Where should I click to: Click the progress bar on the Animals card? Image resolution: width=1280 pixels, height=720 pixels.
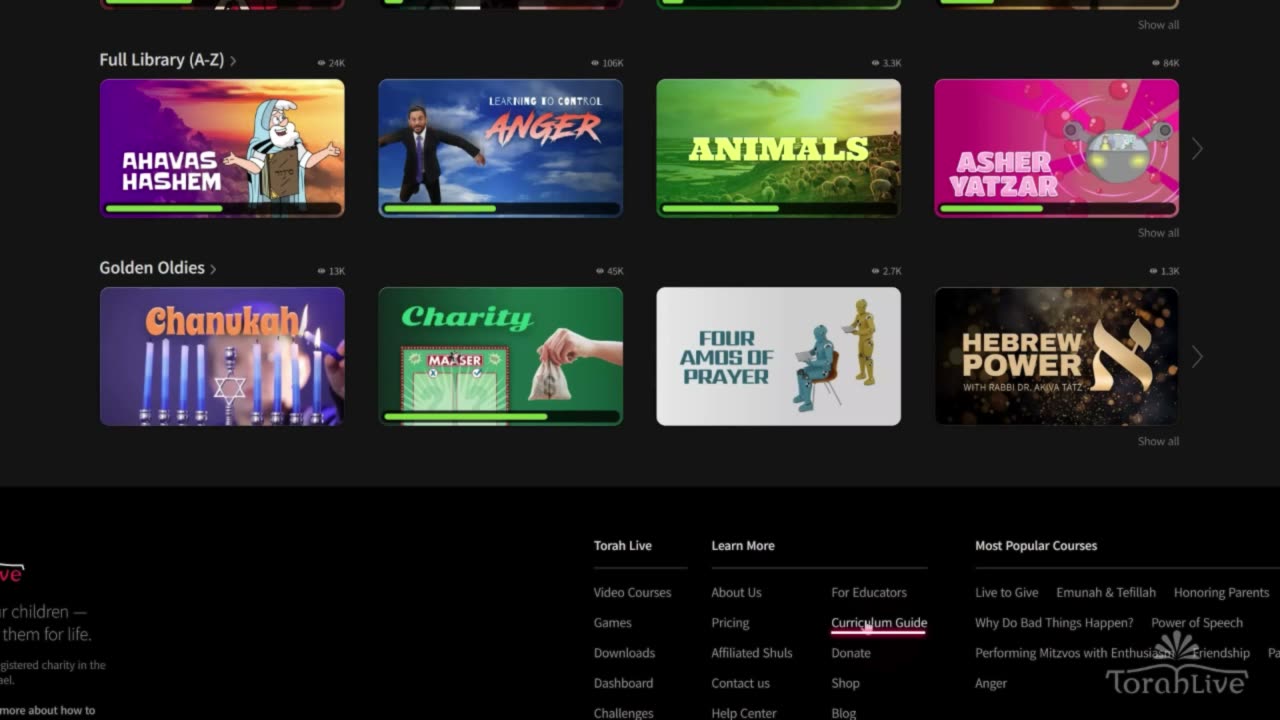pos(778,208)
